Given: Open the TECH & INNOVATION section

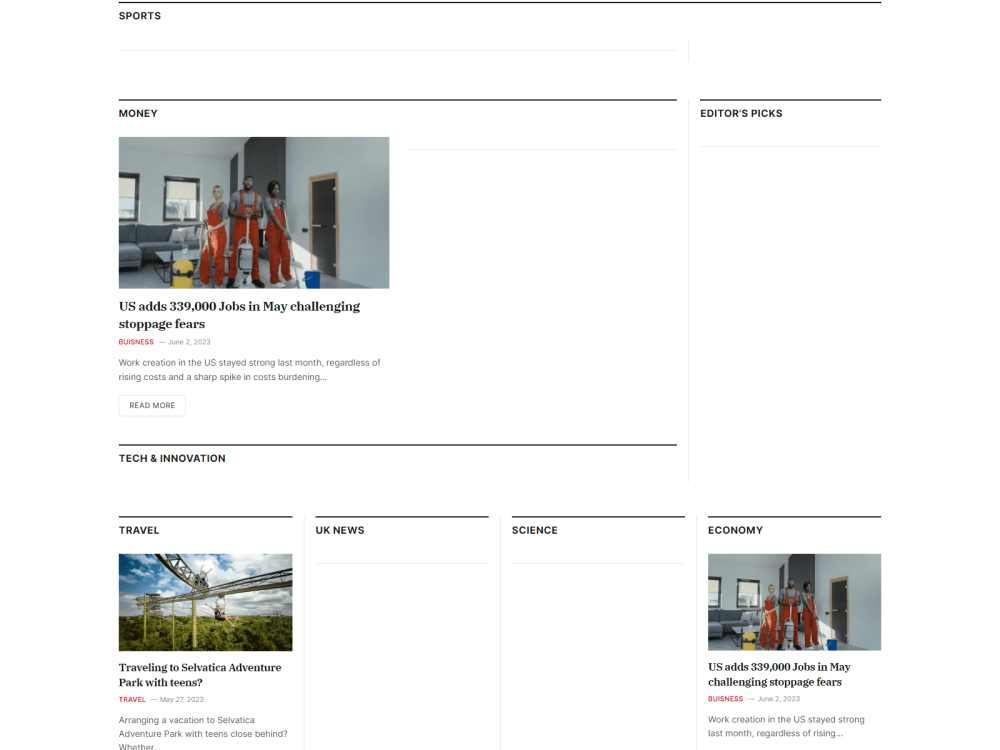Looking at the screenshot, I should tap(172, 458).
